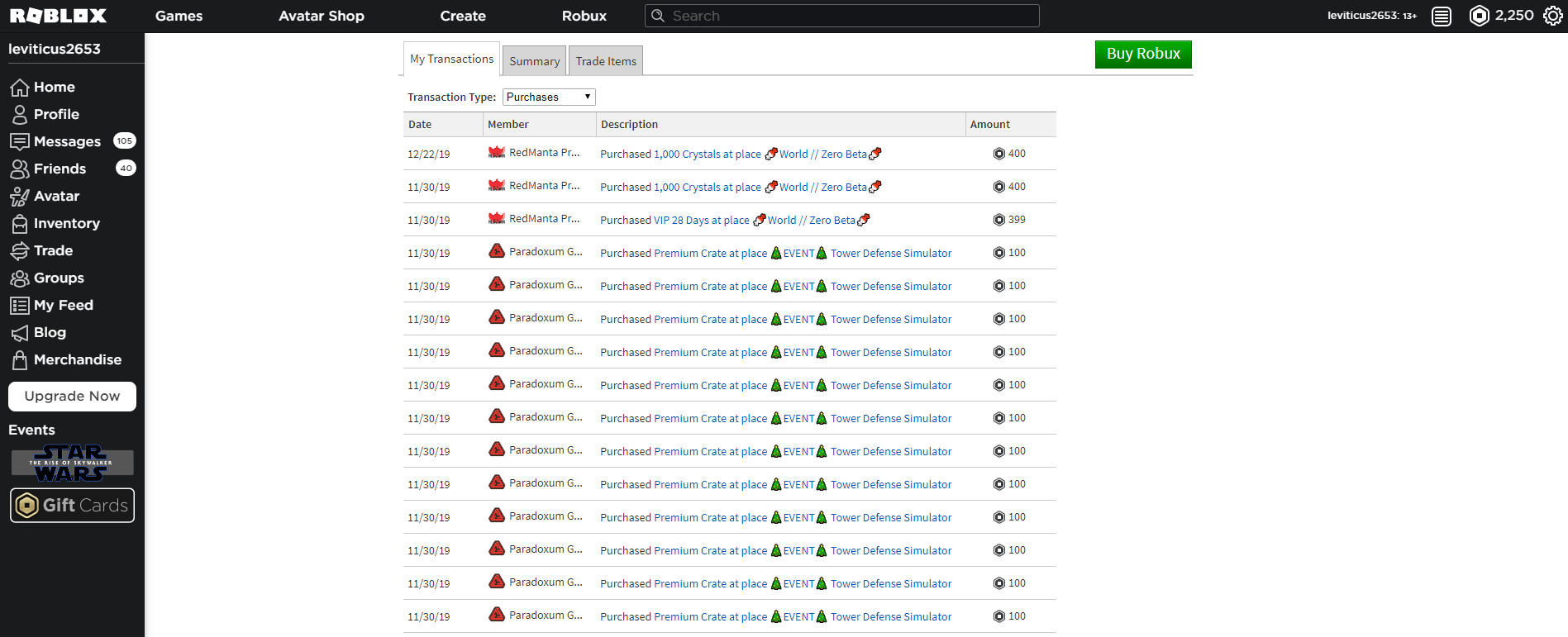Click the leviticus2653: 13+ account label
Viewport: 1568px width, 637px height.
[x=1372, y=16]
